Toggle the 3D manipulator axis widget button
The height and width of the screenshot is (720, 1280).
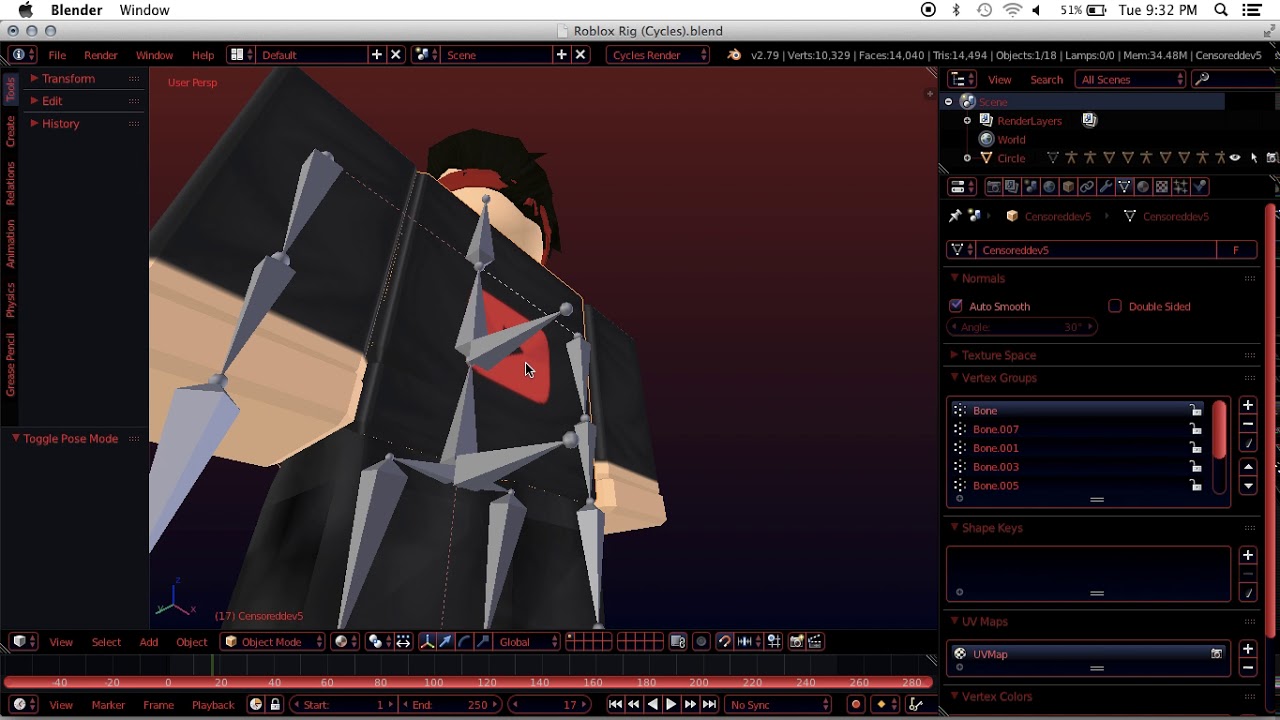click(426, 642)
